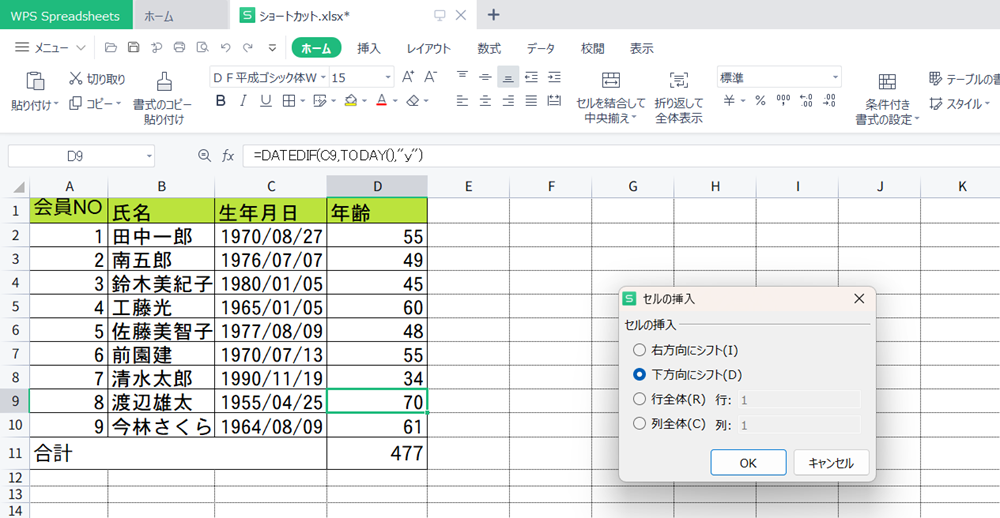The image size is (1000, 518).
Task: Open the セルを結合して中央揃え merge button
Action: 611,96
